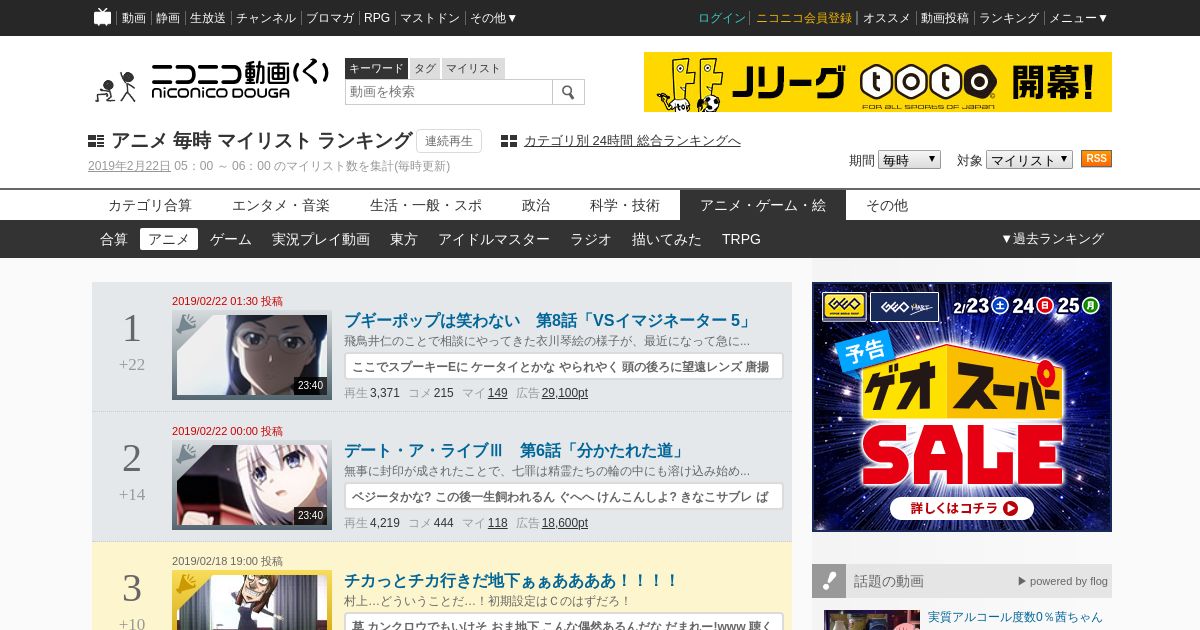Switch to エンタメ・音楽 category tab

click(281, 205)
